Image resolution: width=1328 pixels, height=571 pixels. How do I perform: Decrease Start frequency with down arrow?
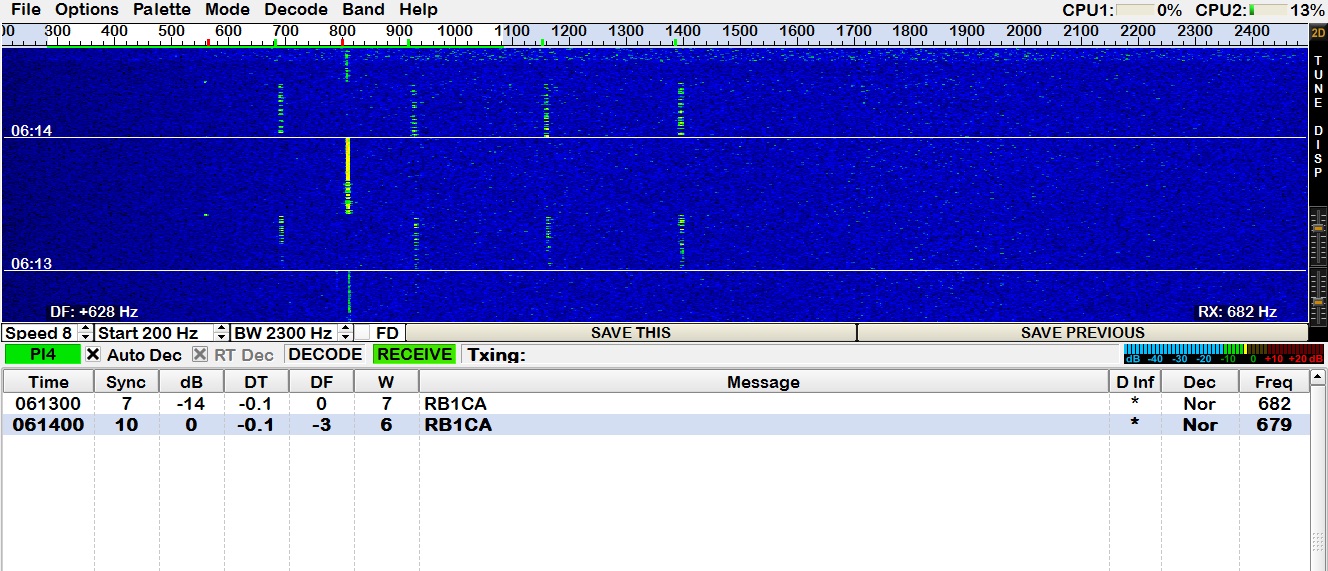(x=222, y=337)
